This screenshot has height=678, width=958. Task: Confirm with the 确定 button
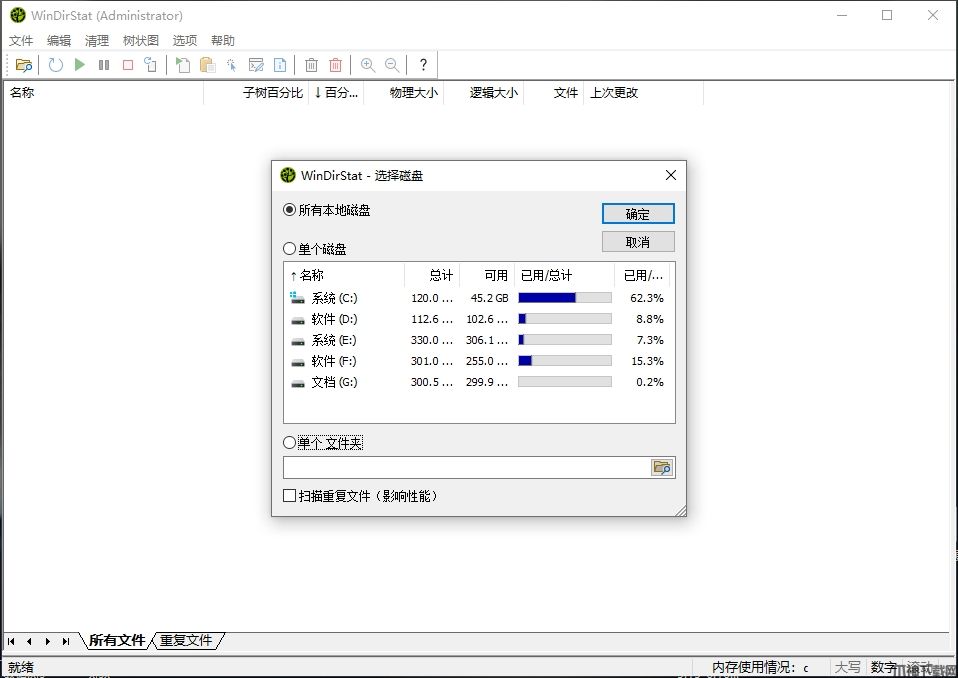pos(638,214)
